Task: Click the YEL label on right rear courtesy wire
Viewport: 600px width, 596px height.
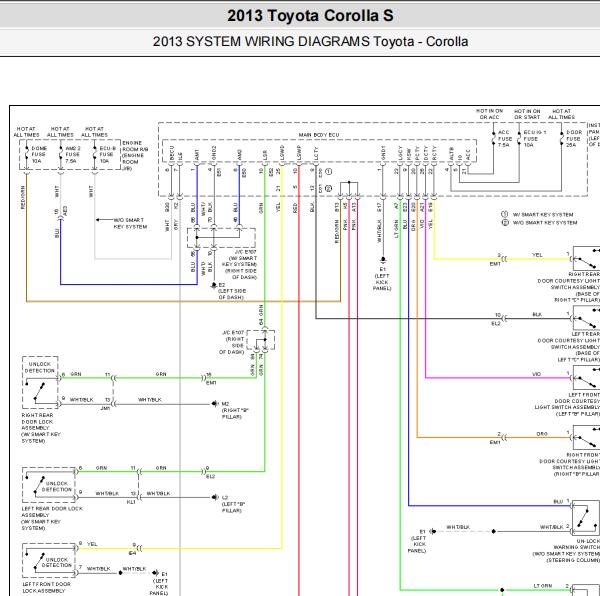Action: coord(537,254)
